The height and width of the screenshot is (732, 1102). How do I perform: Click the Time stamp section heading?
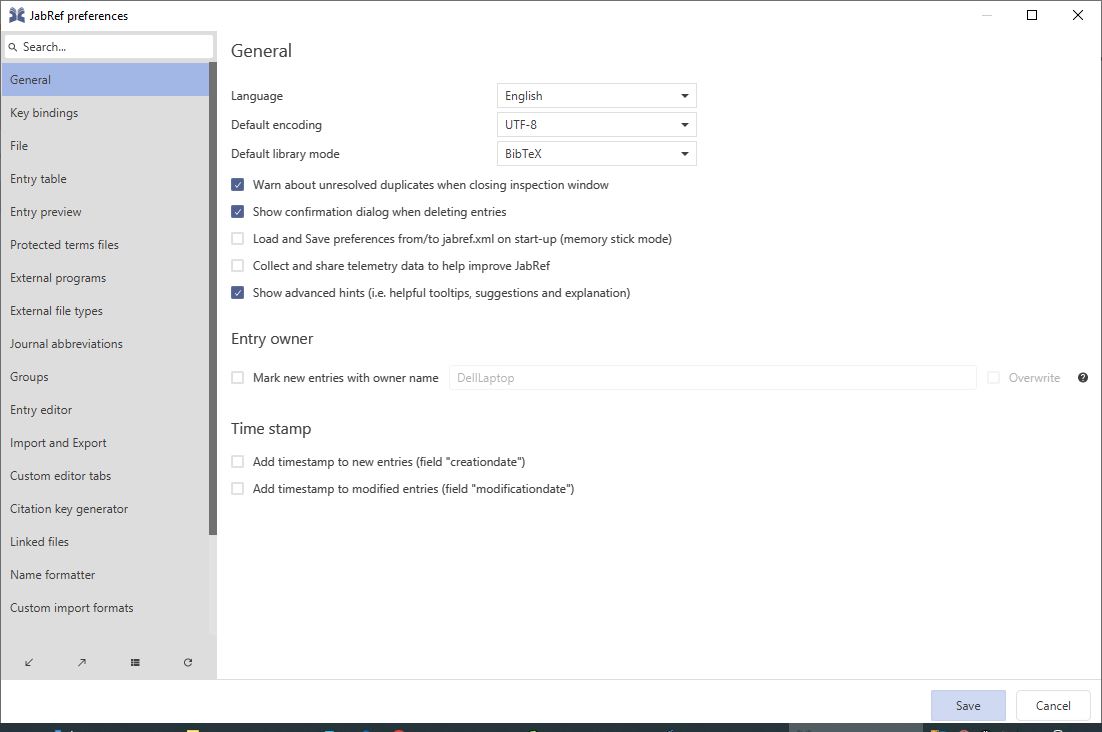click(x=271, y=429)
